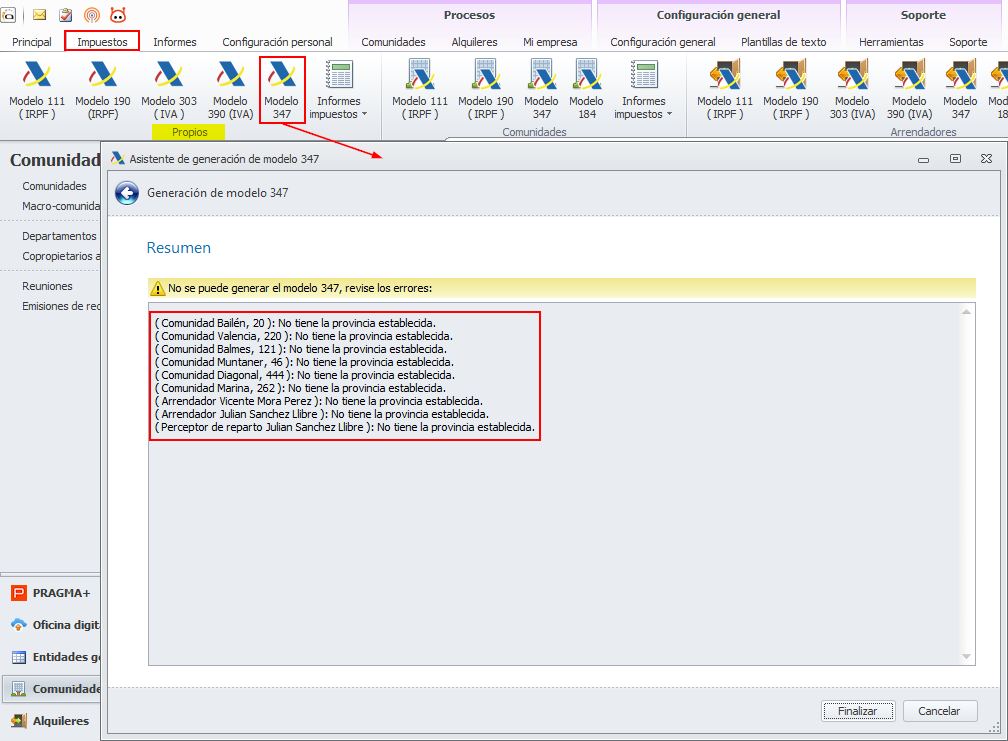Go back with the blue arrow button

(x=127, y=193)
